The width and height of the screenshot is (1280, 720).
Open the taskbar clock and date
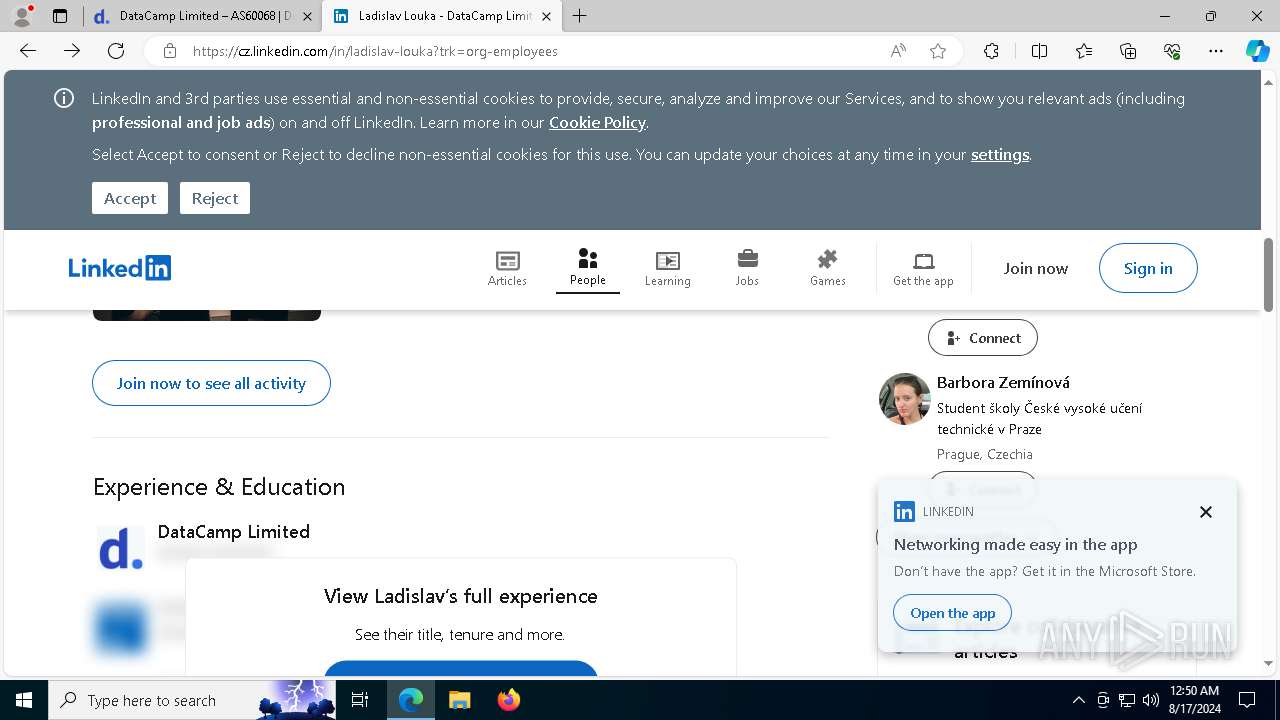coord(1193,700)
